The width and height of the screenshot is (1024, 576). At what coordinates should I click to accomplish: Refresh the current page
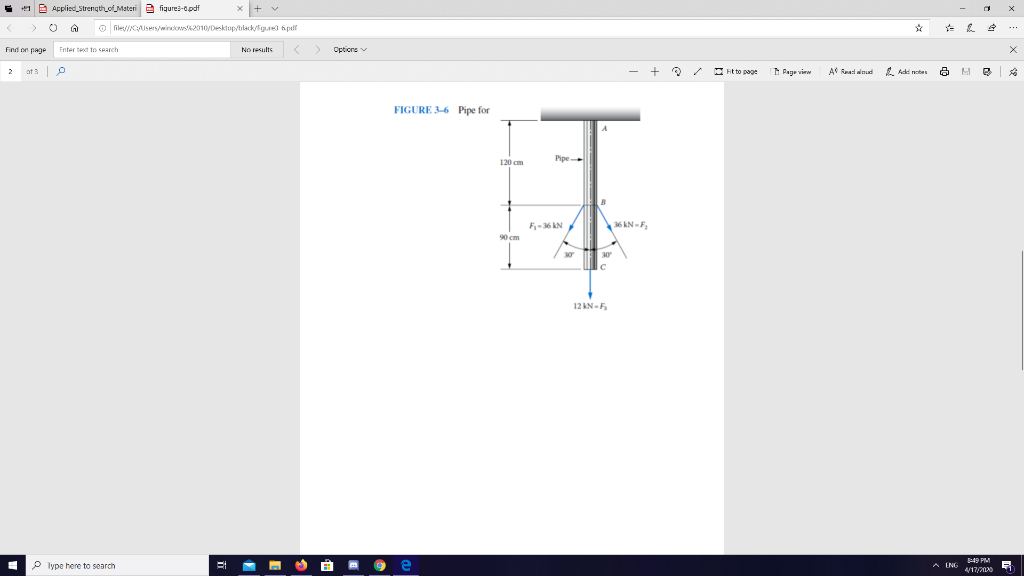point(53,28)
